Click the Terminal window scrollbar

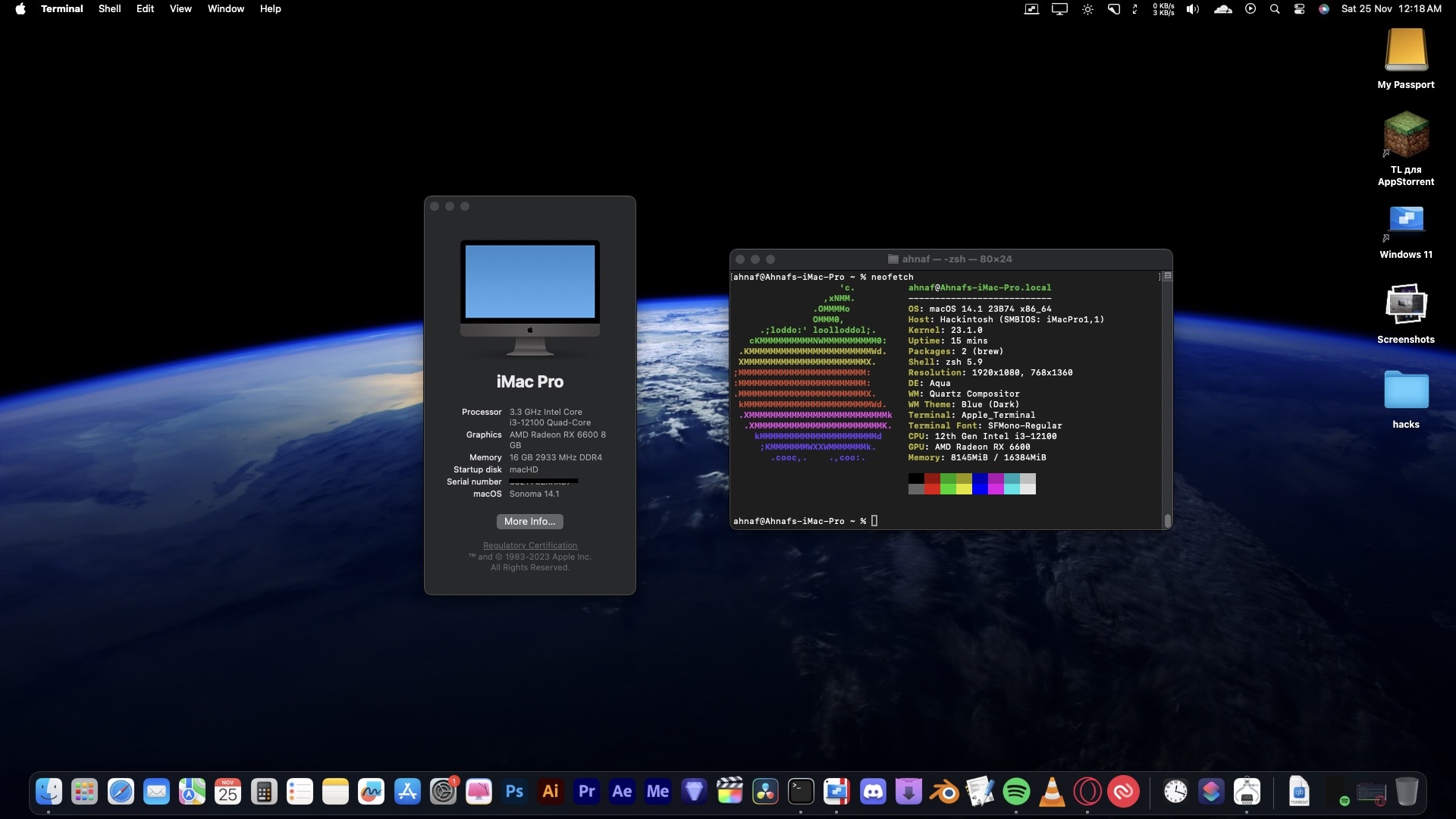1168,520
